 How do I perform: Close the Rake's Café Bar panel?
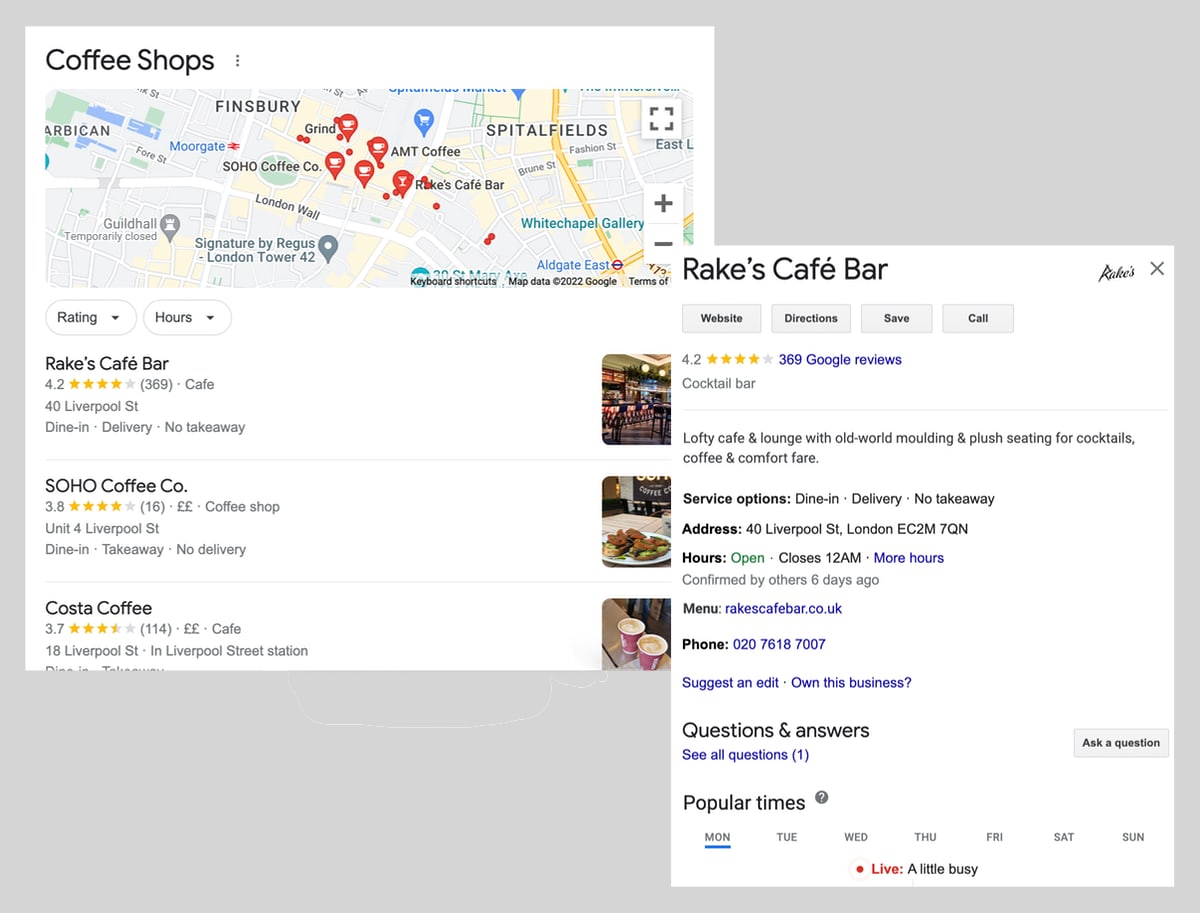click(1157, 268)
